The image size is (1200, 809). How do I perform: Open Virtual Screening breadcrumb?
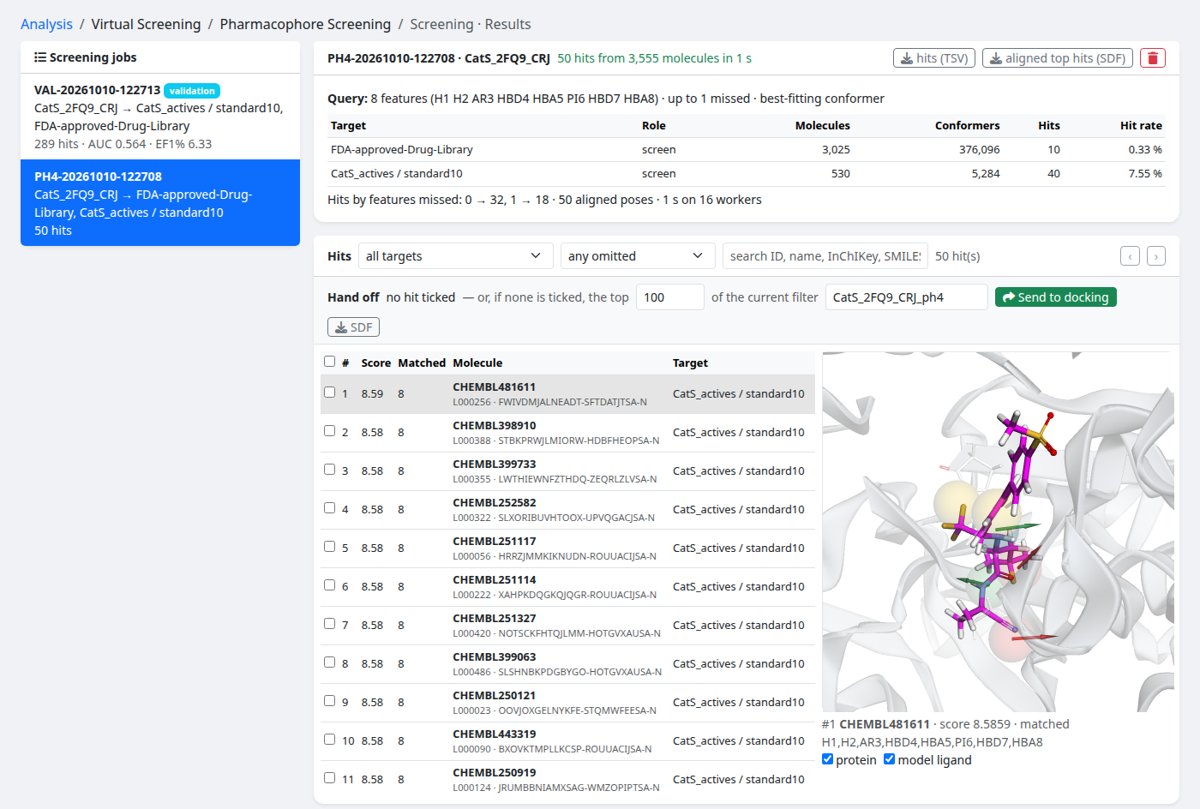coord(146,24)
